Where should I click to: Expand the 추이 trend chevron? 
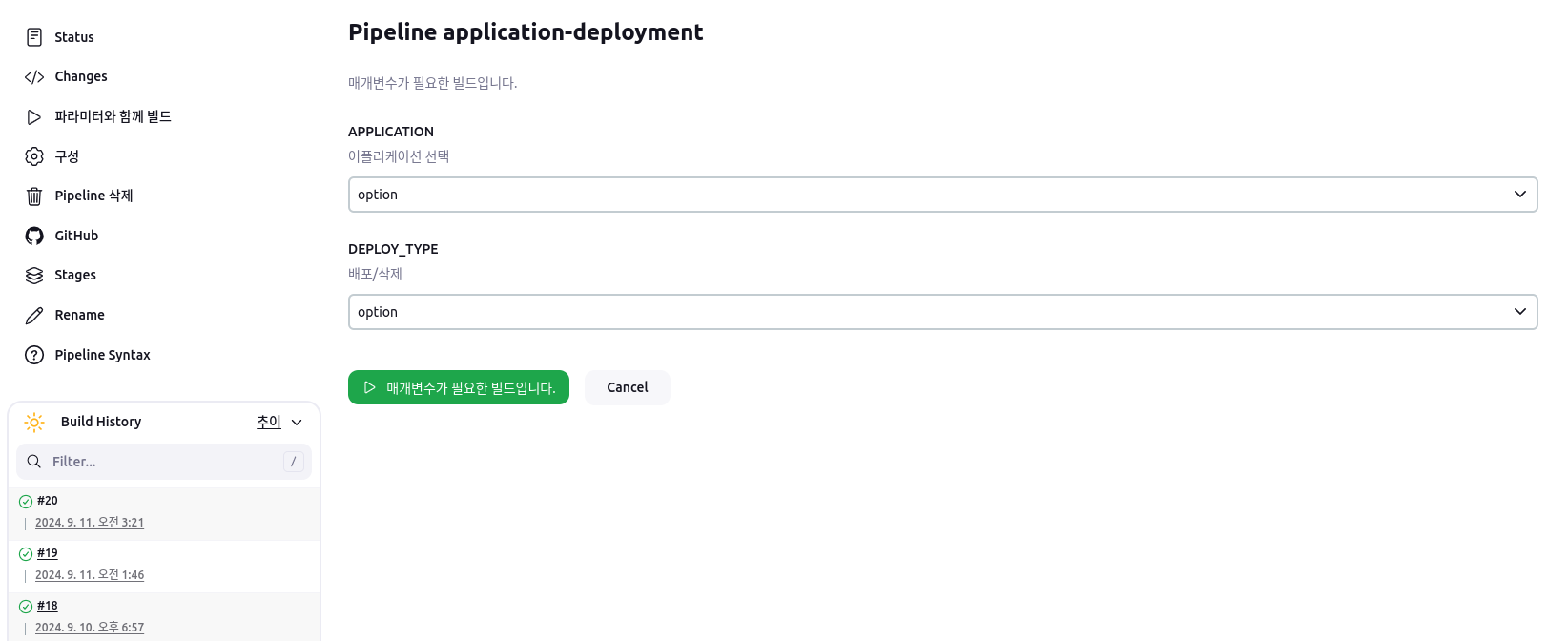point(297,423)
